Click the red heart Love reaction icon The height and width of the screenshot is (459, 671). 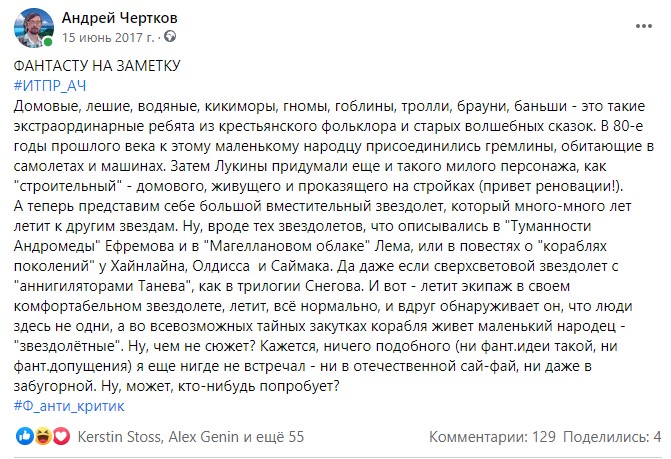[63, 437]
